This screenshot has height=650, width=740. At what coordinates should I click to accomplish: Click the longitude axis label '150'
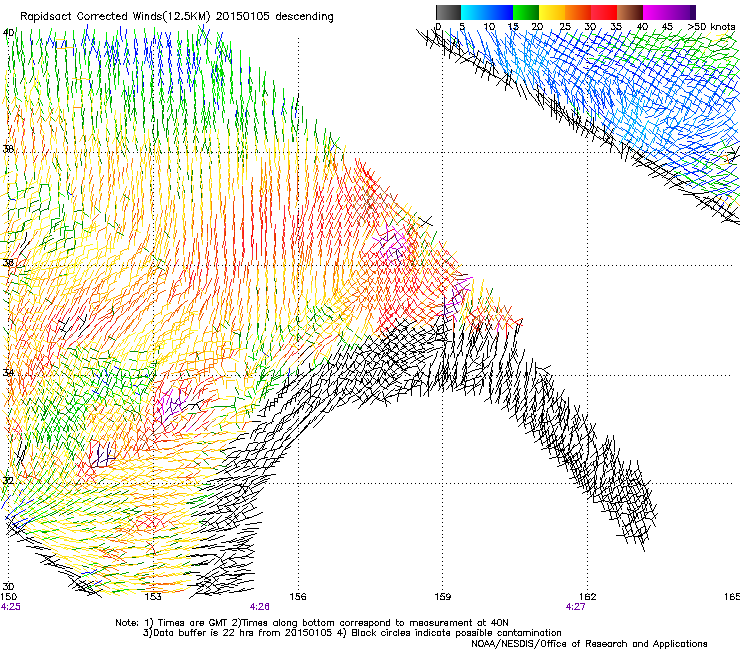pos(9,597)
